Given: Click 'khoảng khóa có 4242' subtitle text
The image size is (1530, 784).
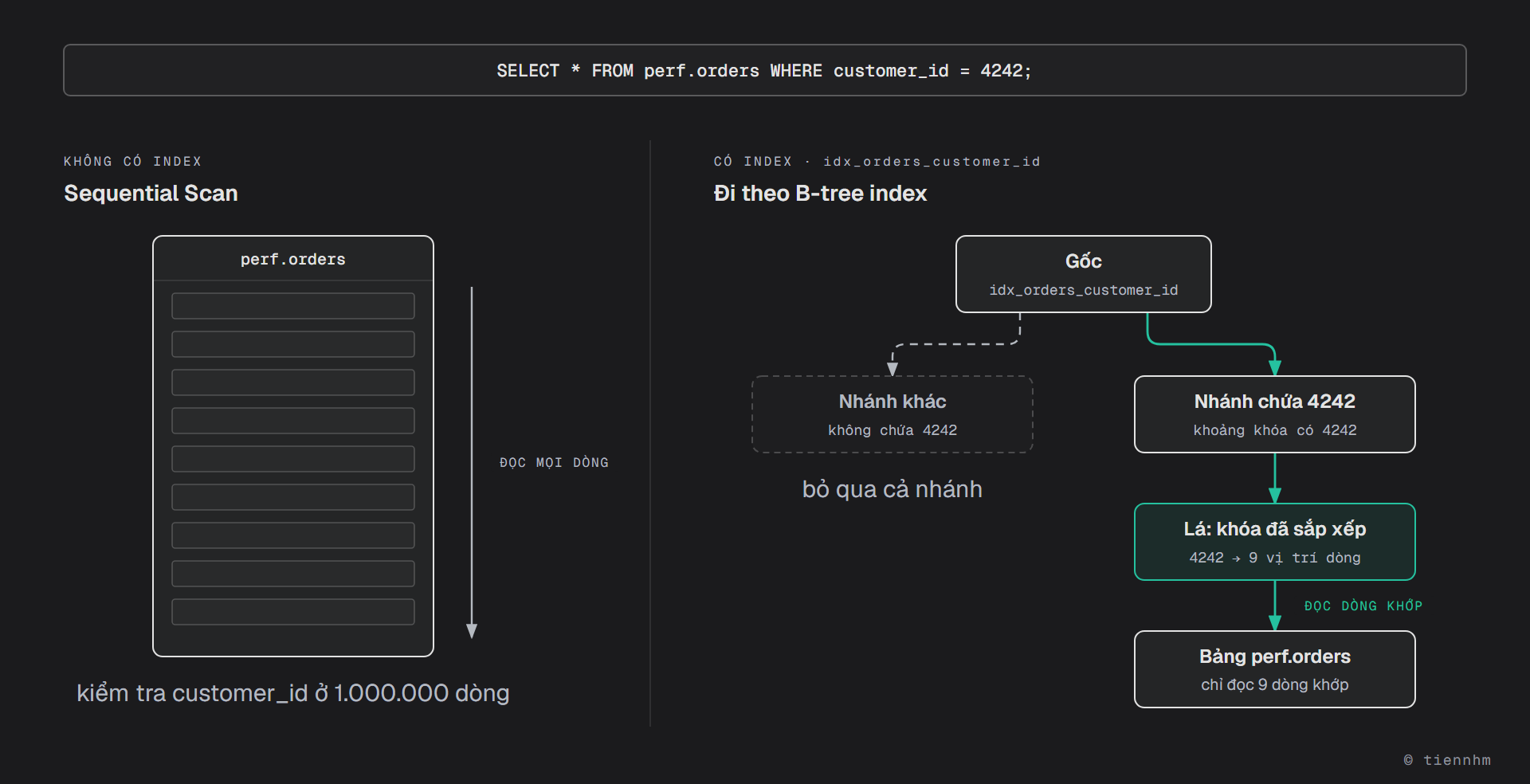Looking at the screenshot, I should [x=1275, y=430].
